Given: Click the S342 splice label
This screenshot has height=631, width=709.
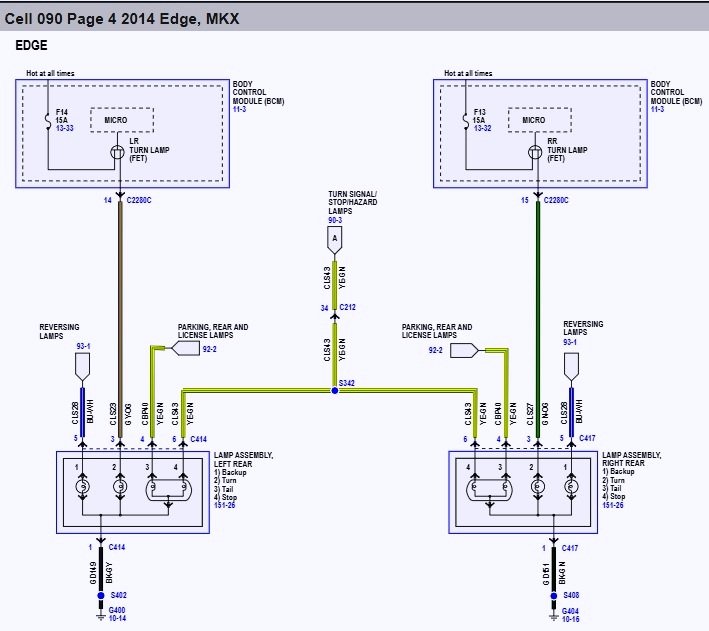Looking at the screenshot, I should click(x=347, y=383).
